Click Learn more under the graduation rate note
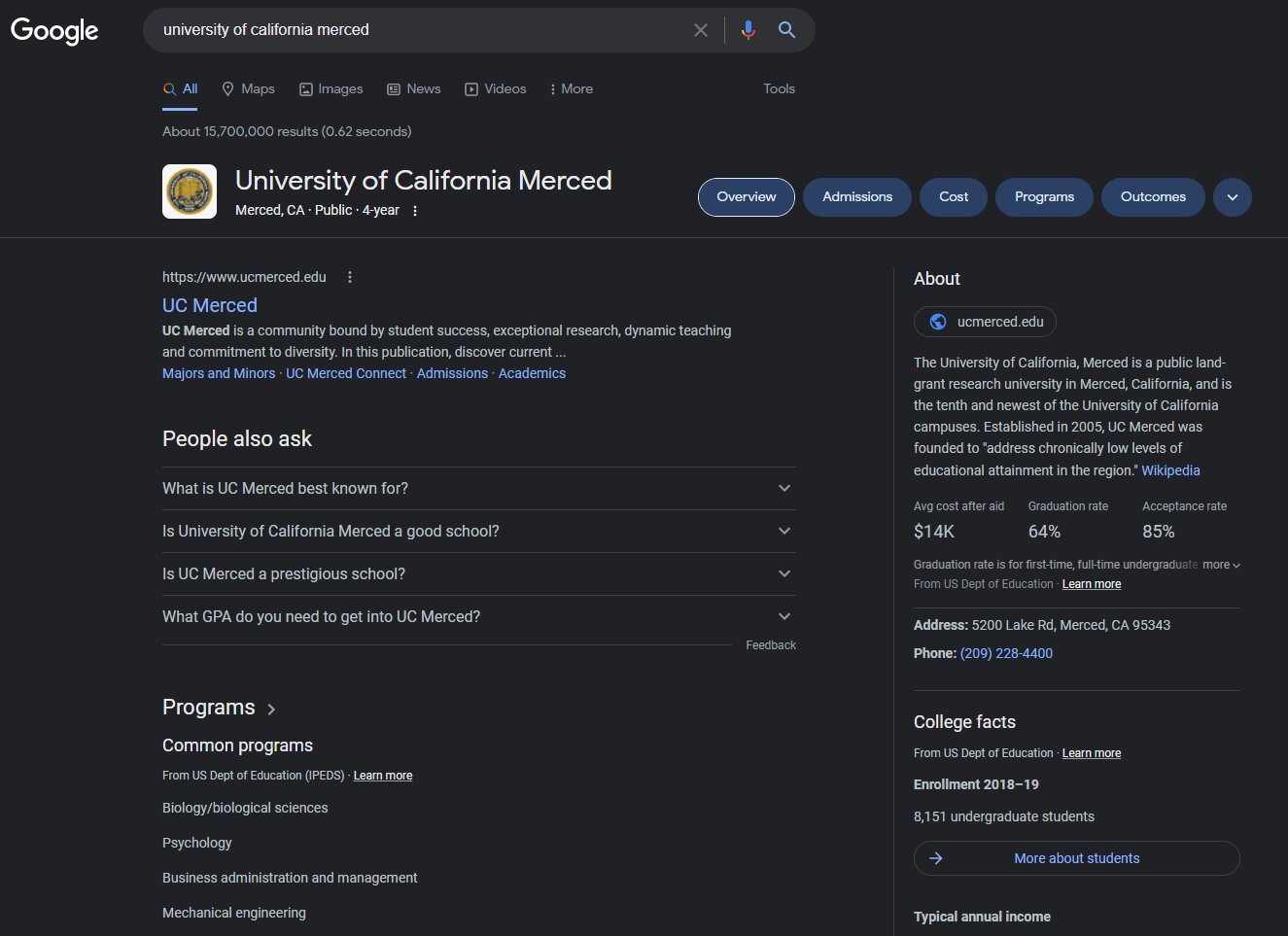The width and height of the screenshot is (1288, 936). point(1092,584)
